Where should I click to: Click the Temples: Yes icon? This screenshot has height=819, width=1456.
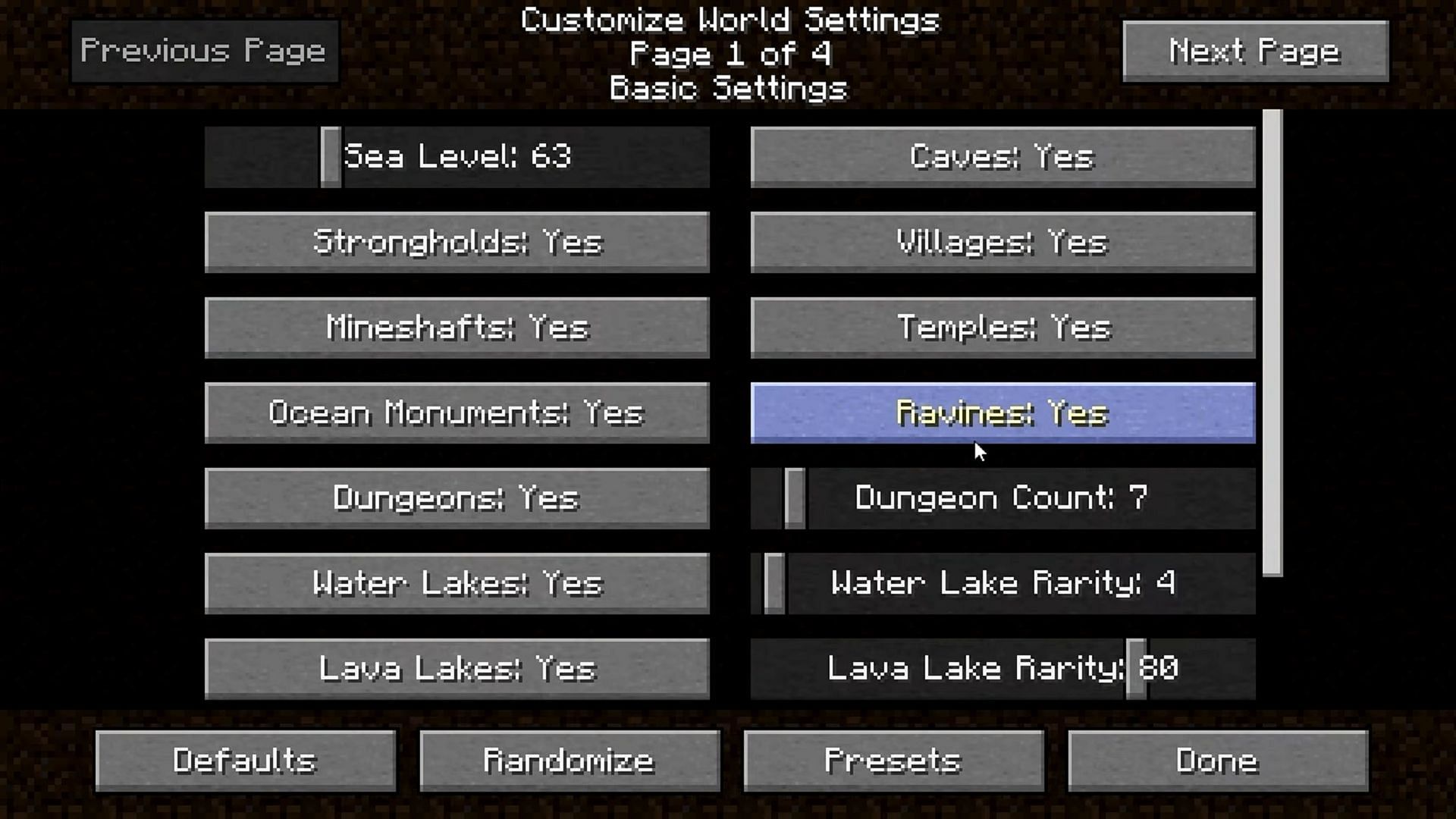pyautogui.click(x=1003, y=327)
